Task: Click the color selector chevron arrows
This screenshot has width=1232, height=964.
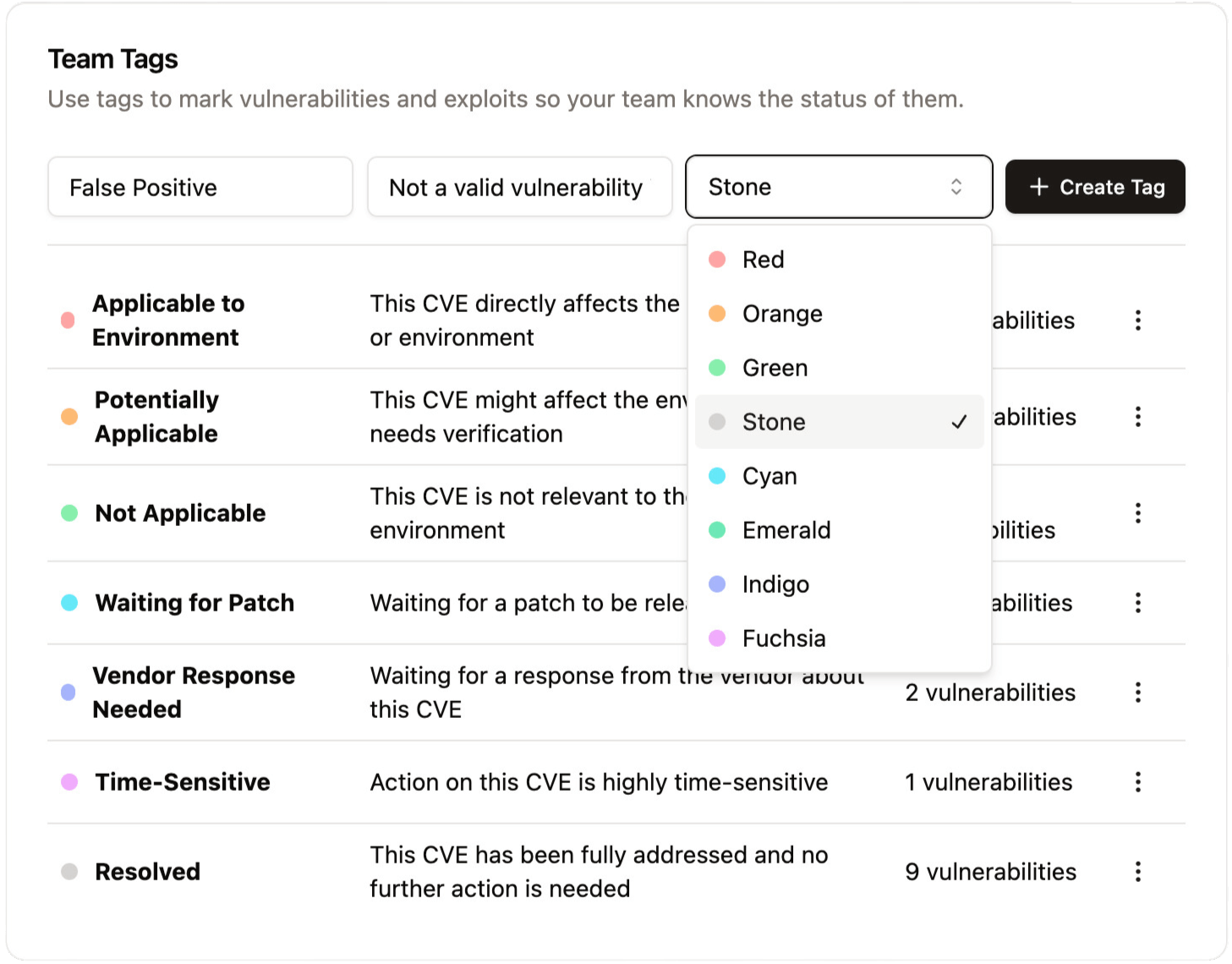Action: click(x=956, y=187)
